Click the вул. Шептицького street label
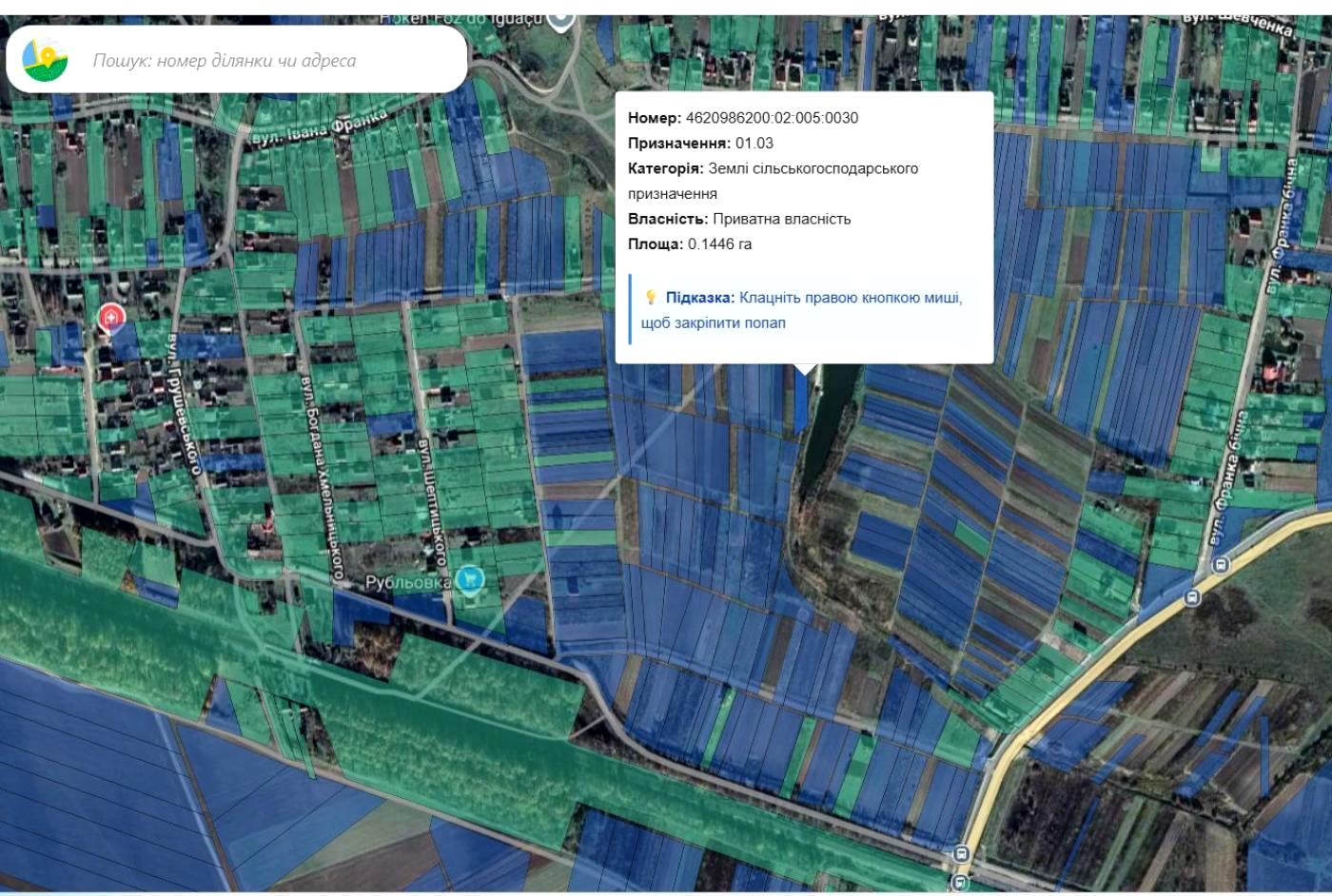The image size is (1332, 896). tap(434, 496)
